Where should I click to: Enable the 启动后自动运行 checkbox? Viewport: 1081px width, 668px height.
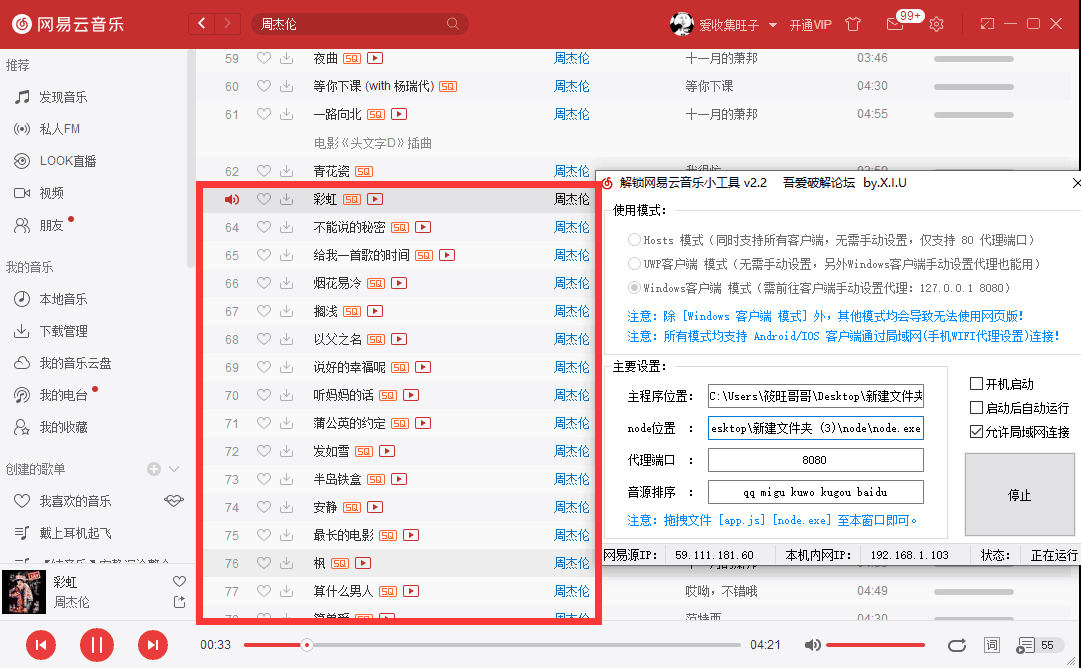[x=976, y=407]
